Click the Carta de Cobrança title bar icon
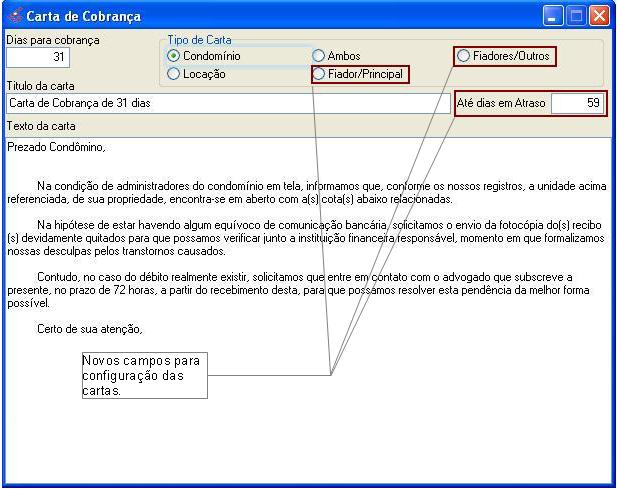617x489 pixels. tap(13, 16)
